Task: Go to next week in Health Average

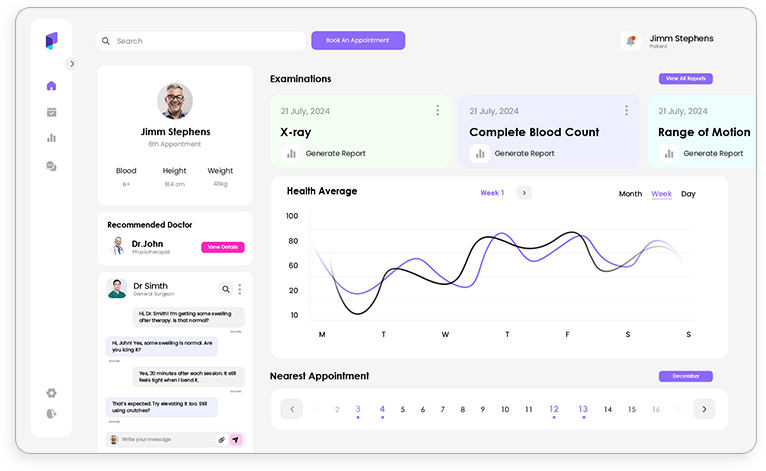Action: pos(524,193)
